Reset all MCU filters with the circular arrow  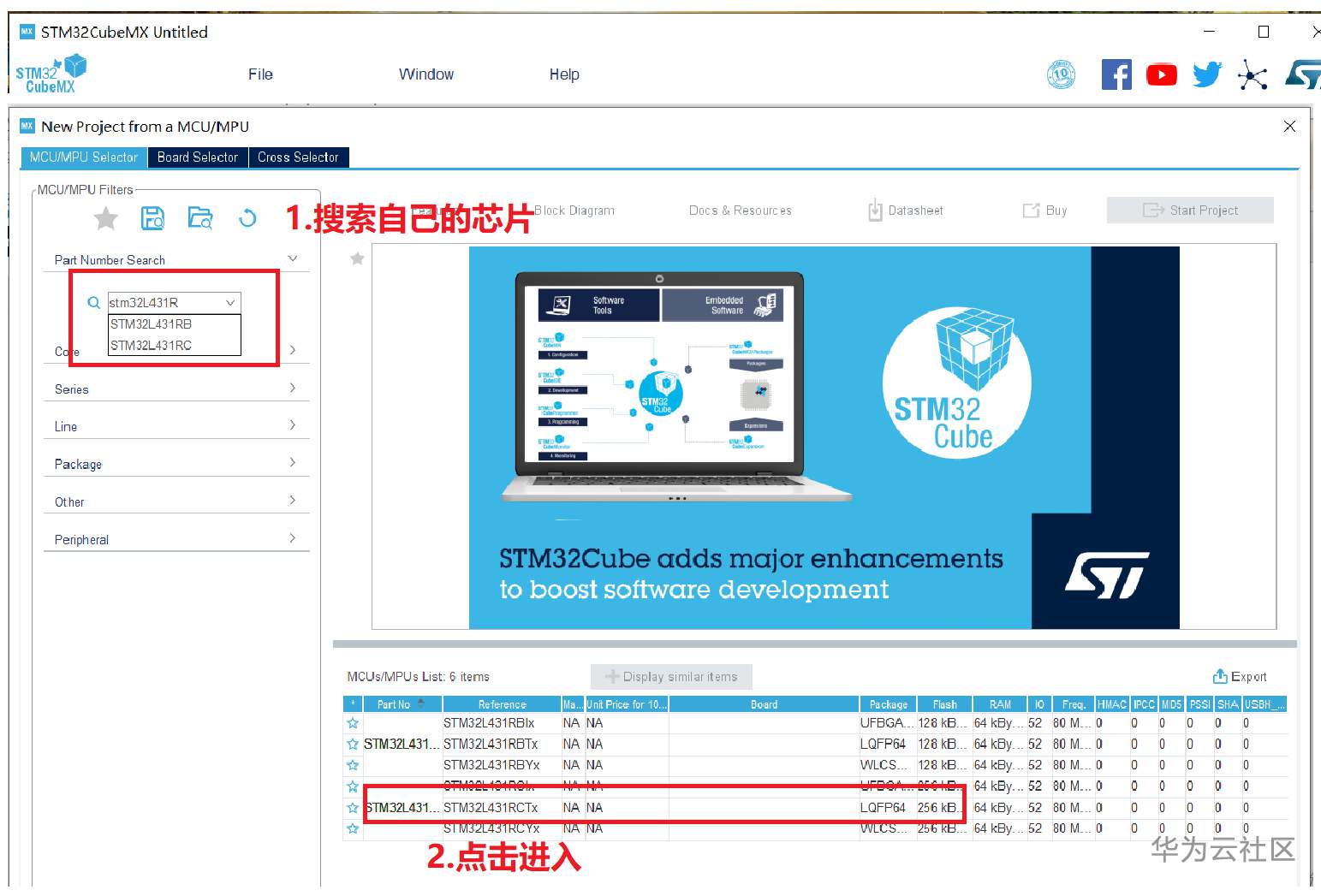point(247,218)
